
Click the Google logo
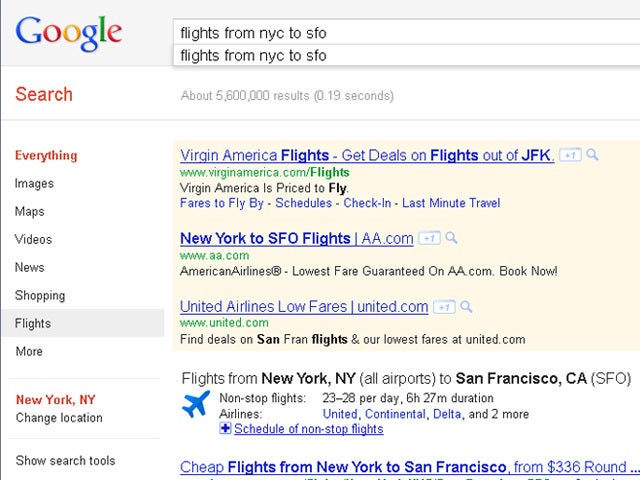69,32
